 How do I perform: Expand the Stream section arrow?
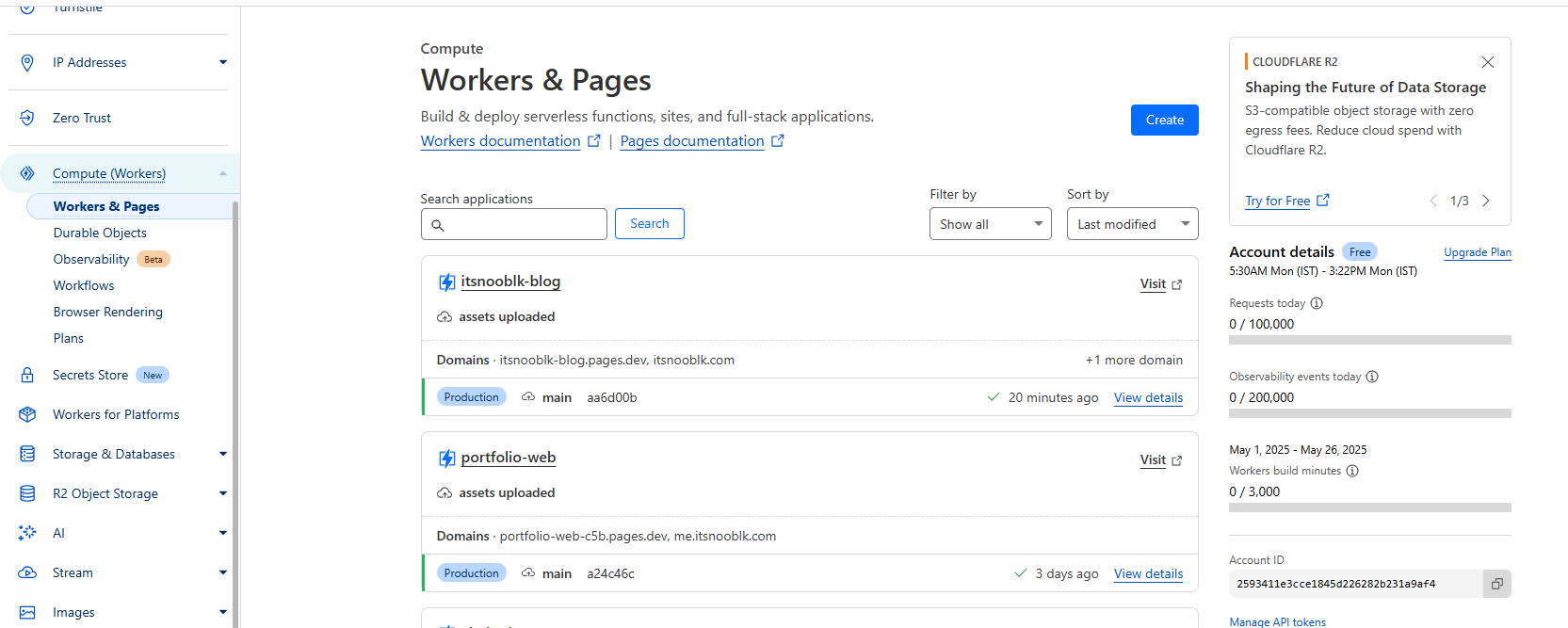coord(223,572)
